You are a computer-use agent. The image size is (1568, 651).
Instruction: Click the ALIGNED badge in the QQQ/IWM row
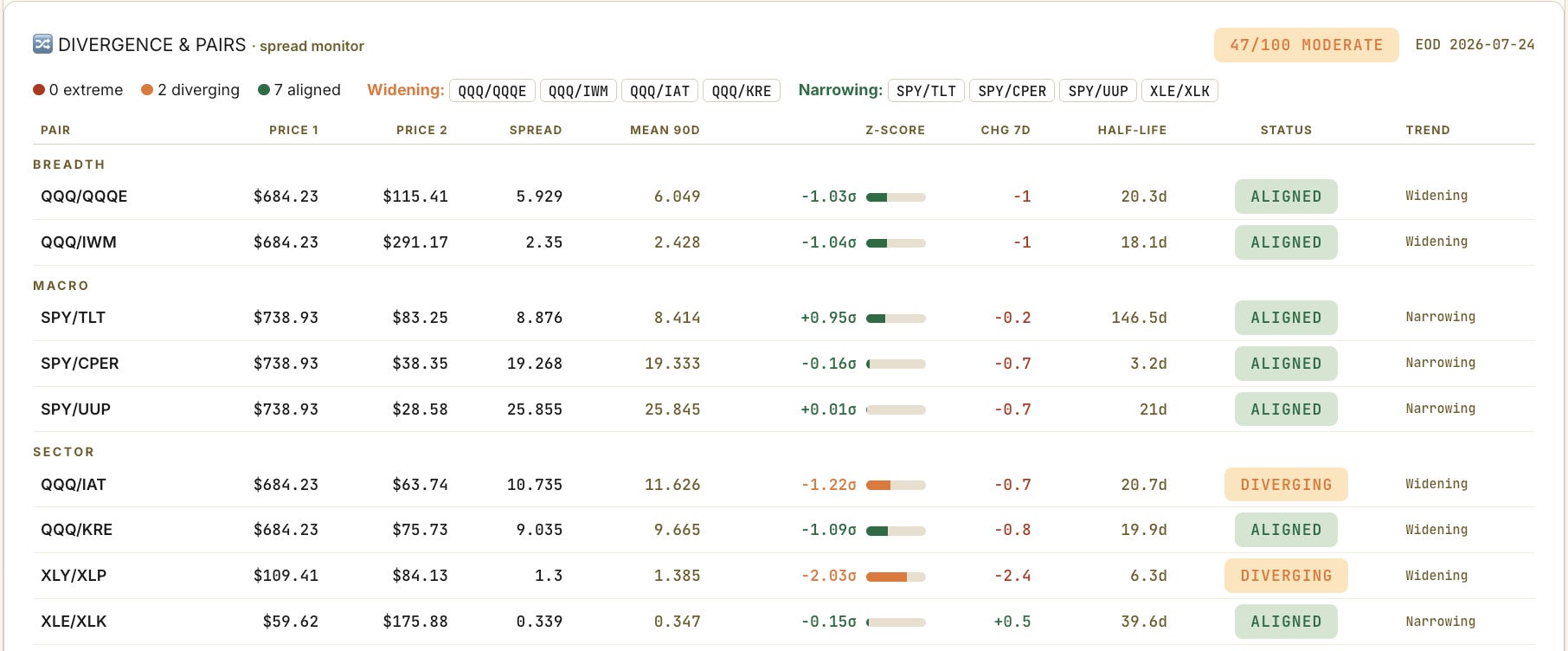coord(1286,242)
